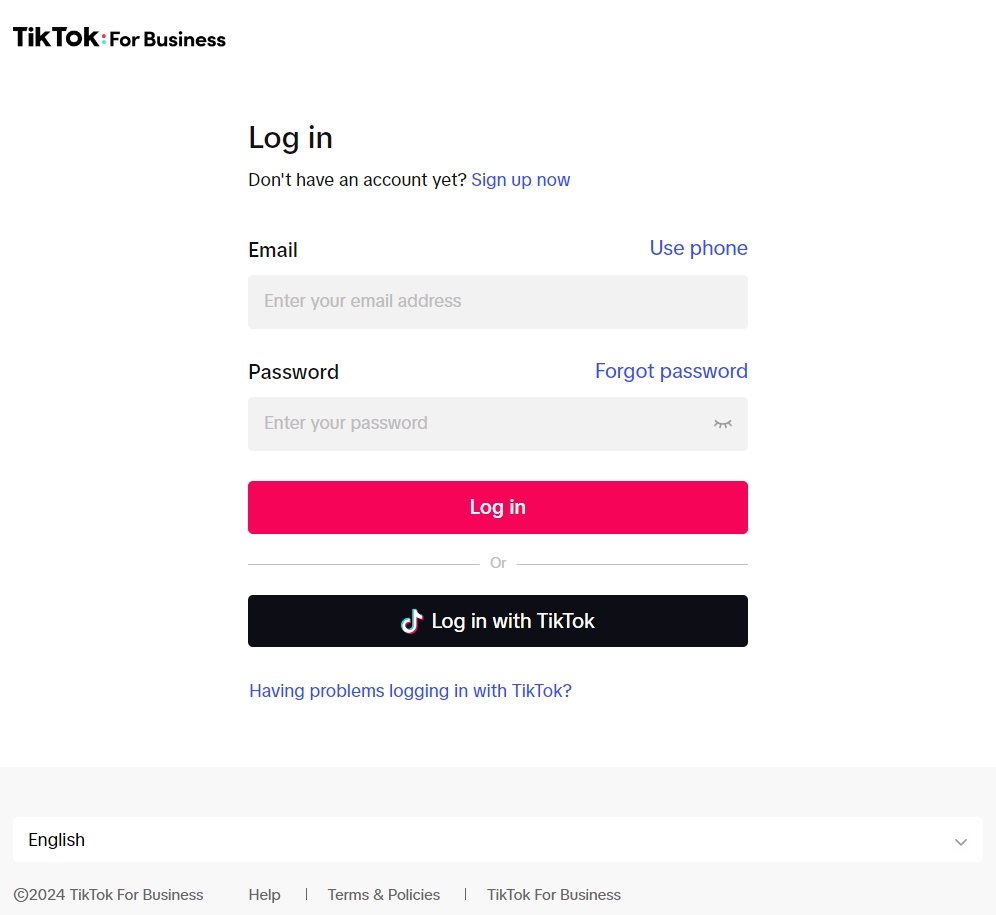Click the Sign up now link
Viewport: 996px width, 915px height.
[520, 180]
